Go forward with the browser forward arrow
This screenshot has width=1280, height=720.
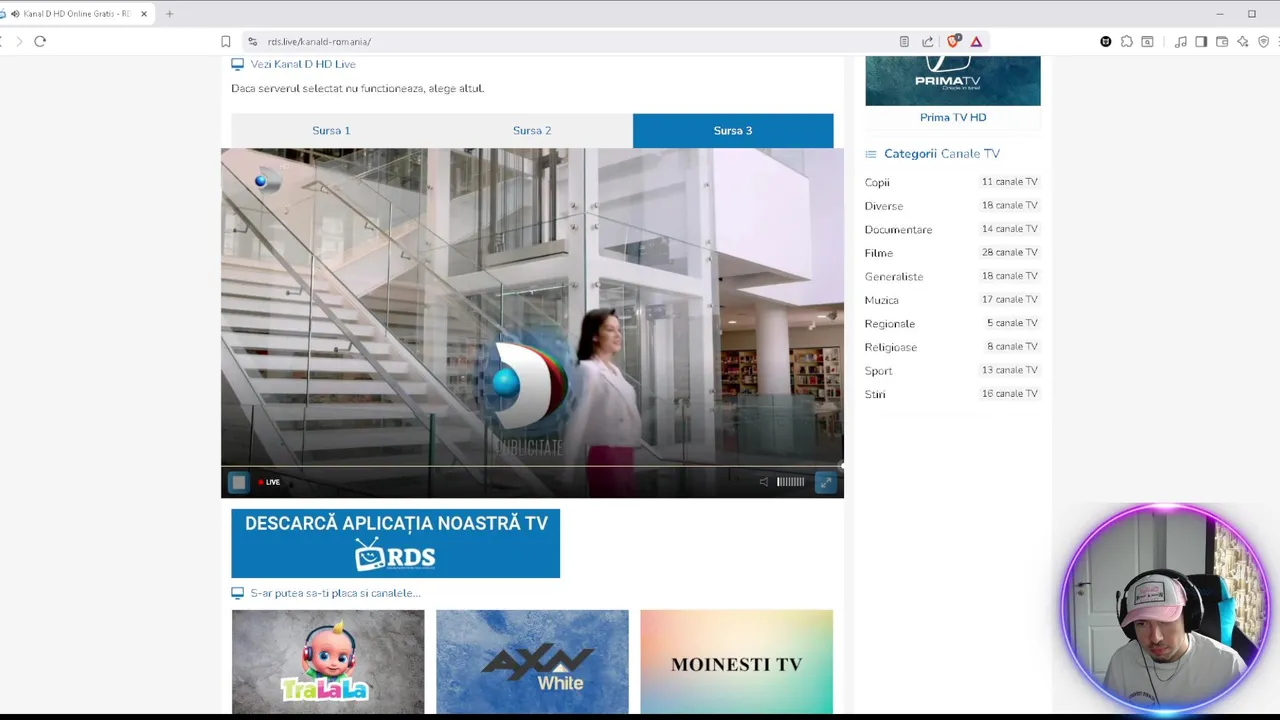(x=18, y=41)
